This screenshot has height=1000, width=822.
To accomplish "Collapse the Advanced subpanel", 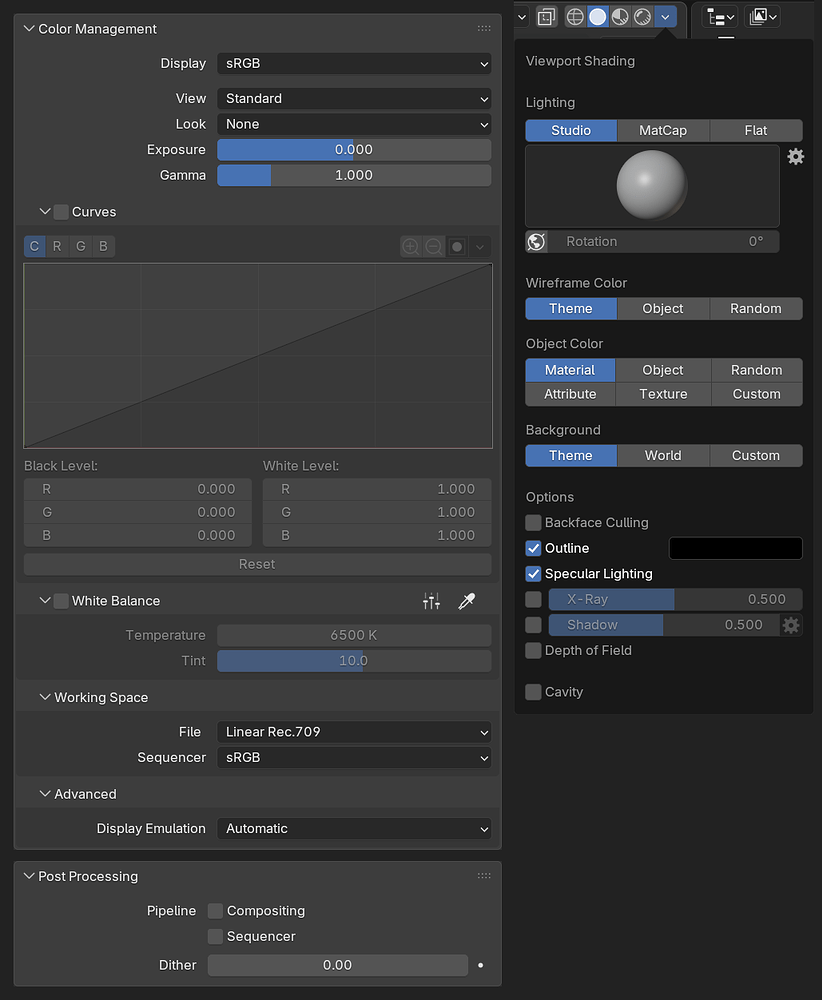I will click(45, 794).
